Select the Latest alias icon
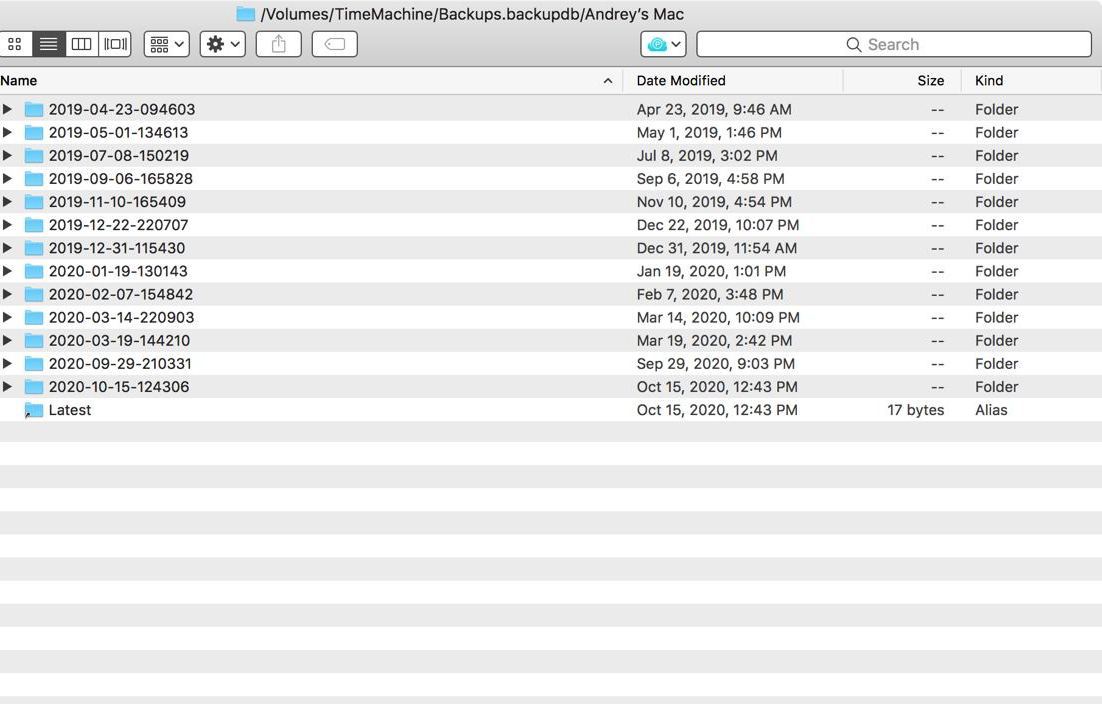The height and width of the screenshot is (704, 1102). pyautogui.click(x=34, y=410)
